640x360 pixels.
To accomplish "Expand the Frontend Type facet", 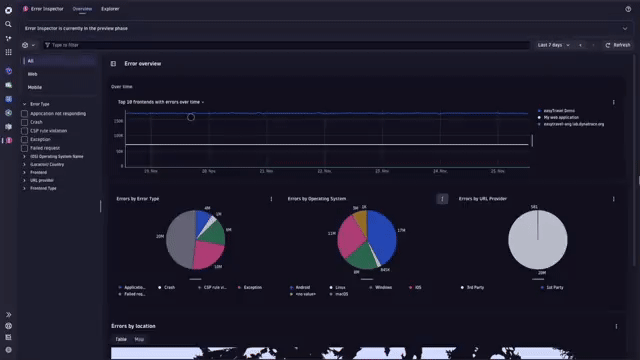I will [24, 189].
